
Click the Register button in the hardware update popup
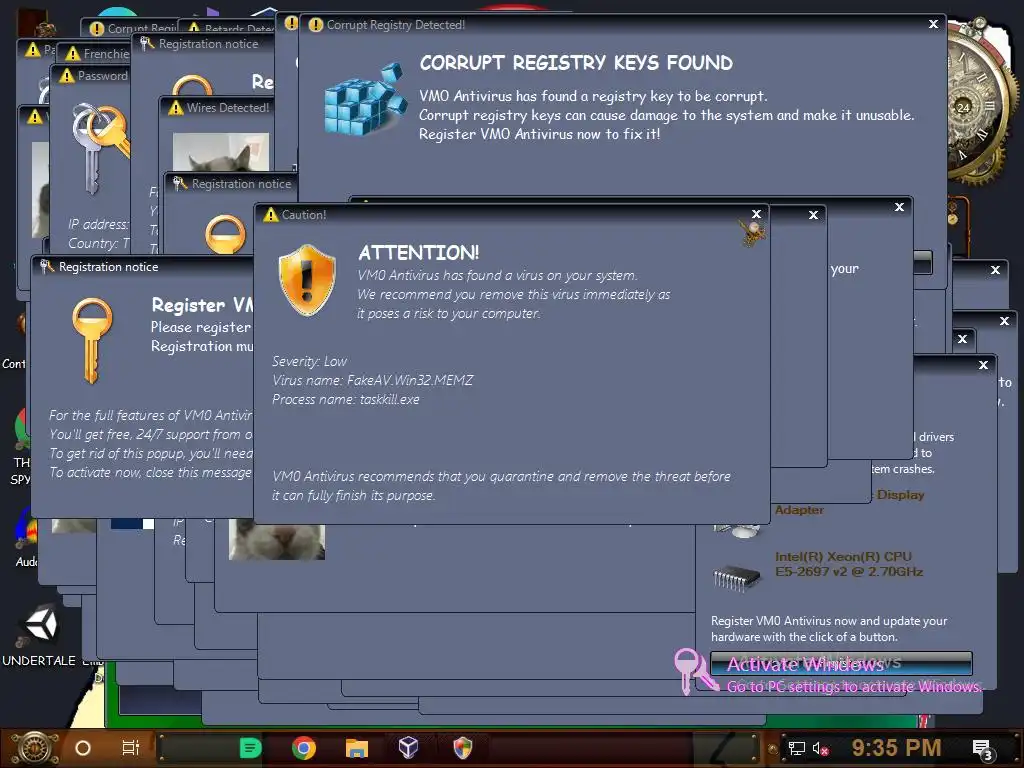pyautogui.click(x=841, y=664)
